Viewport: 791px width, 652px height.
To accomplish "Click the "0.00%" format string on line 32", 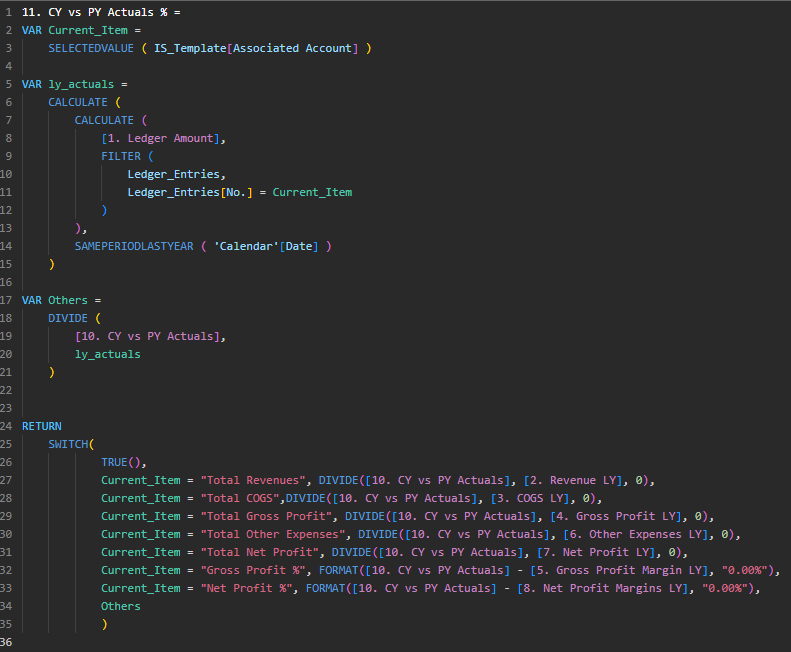I will coord(745,570).
